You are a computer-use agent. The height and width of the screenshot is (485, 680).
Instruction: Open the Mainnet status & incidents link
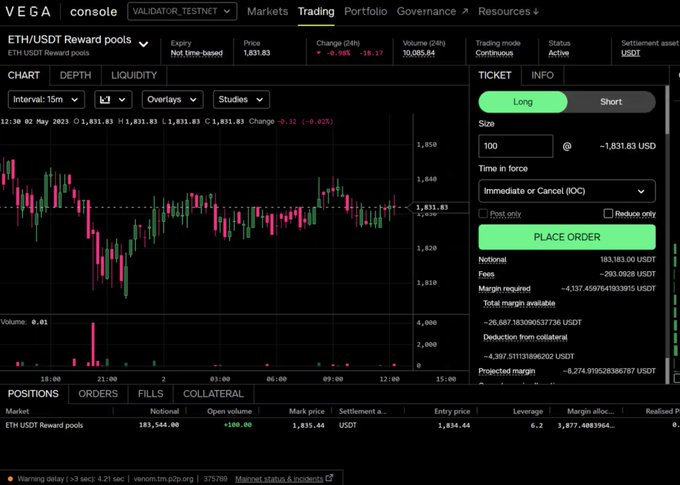pos(279,479)
